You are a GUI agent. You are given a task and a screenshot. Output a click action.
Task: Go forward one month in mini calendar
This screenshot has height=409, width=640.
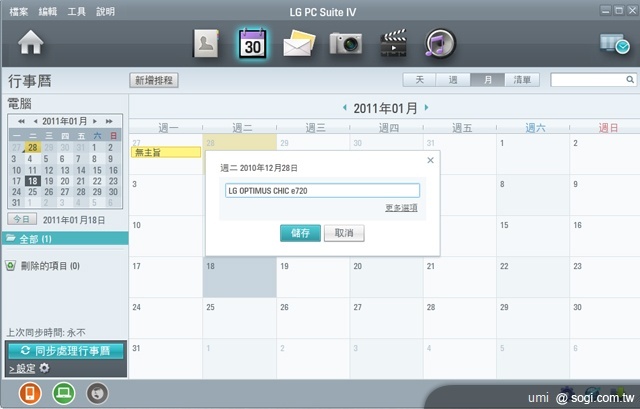[95, 121]
